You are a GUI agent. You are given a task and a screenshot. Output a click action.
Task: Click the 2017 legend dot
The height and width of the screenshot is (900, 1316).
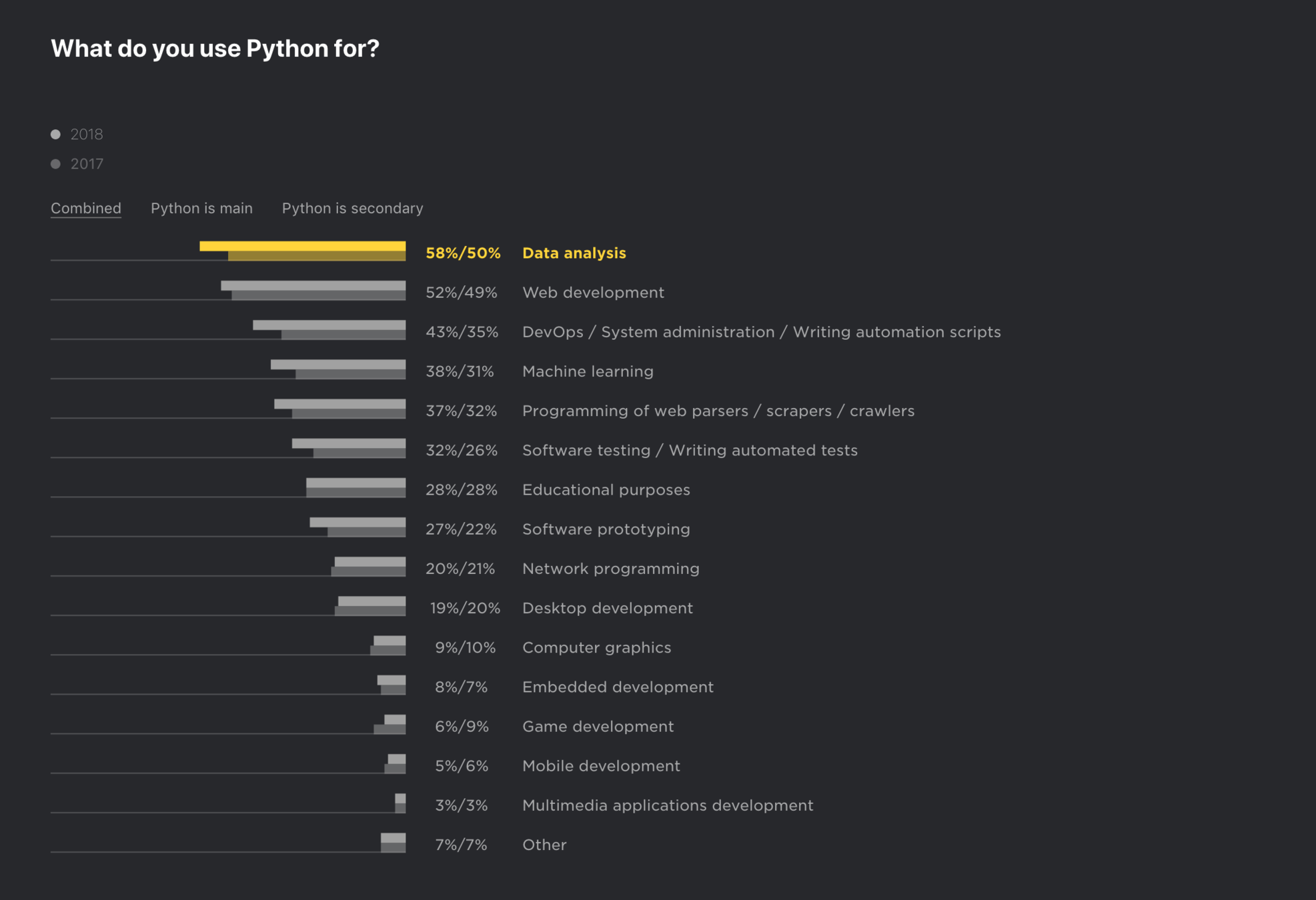pyautogui.click(x=56, y=164)
